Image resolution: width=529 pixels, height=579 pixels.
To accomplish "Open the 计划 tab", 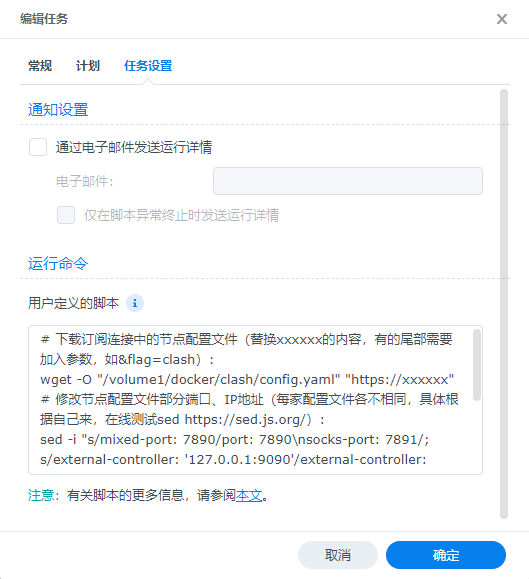I will 88,66.
